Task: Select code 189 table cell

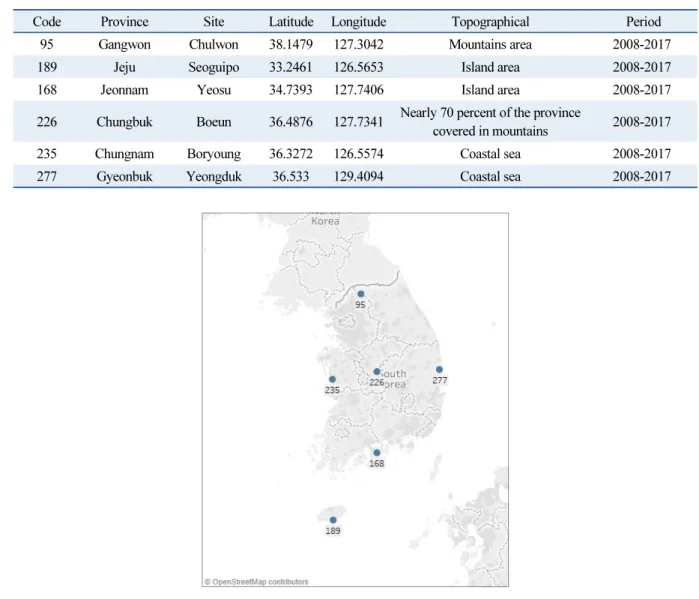Action: click(x=47, y=67)
